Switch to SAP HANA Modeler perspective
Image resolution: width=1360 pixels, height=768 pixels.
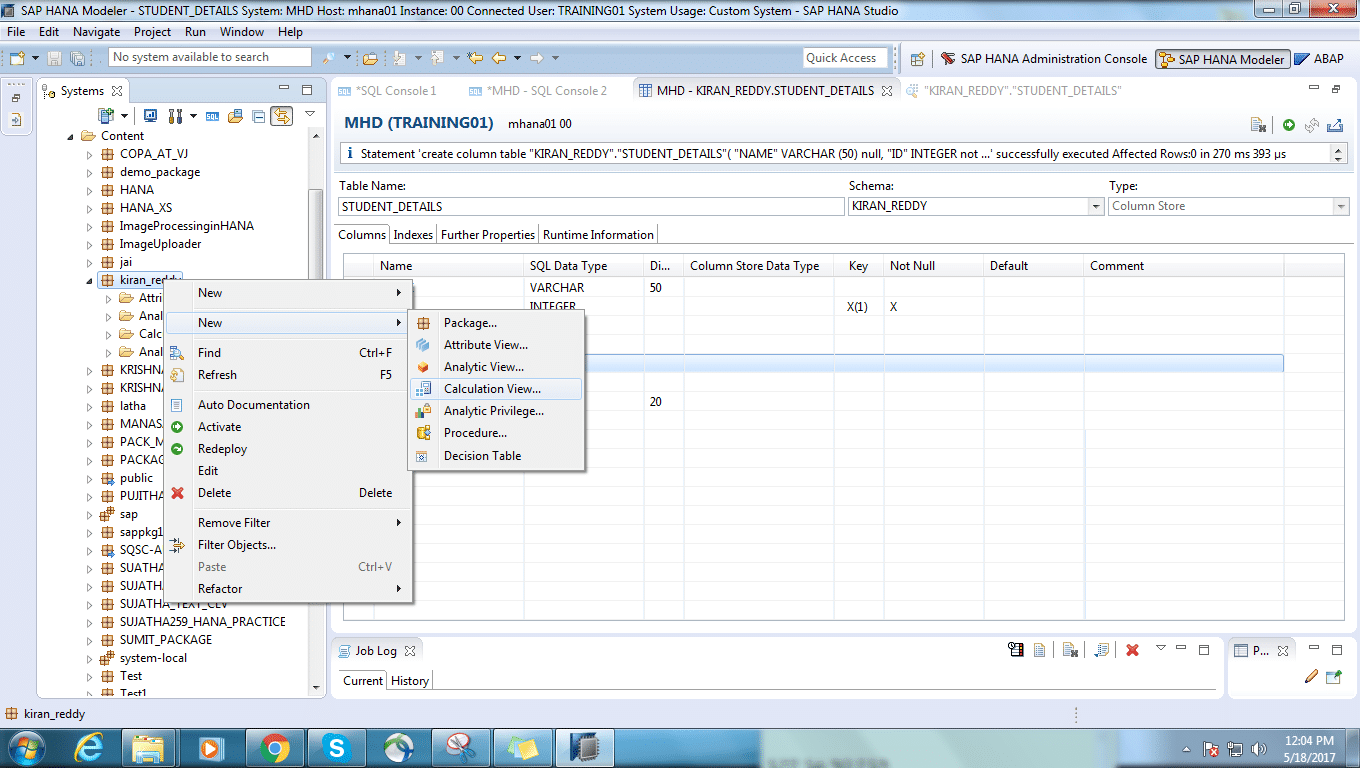coord(1221,59)
